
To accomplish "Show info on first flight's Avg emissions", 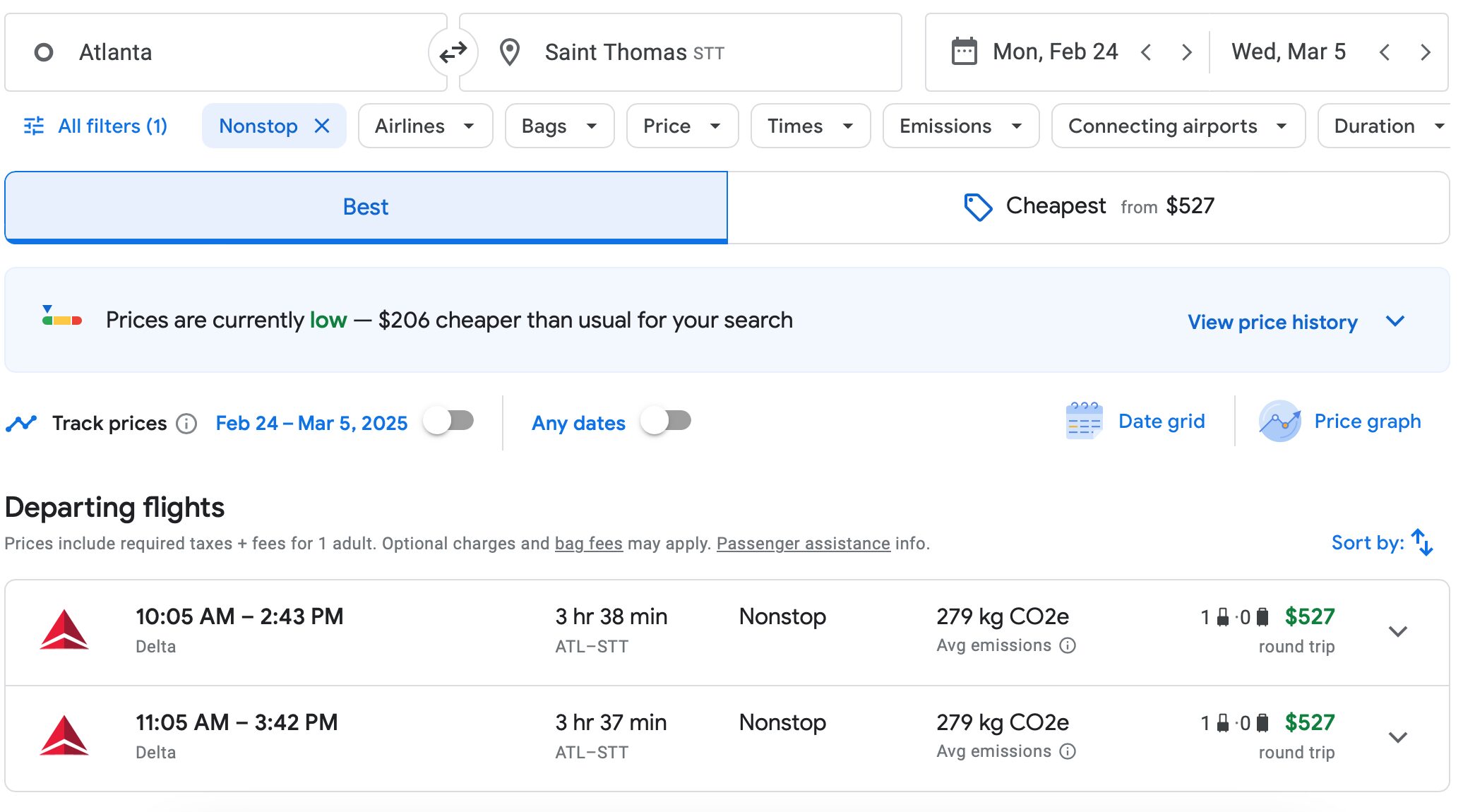I will pos(1068,645).
